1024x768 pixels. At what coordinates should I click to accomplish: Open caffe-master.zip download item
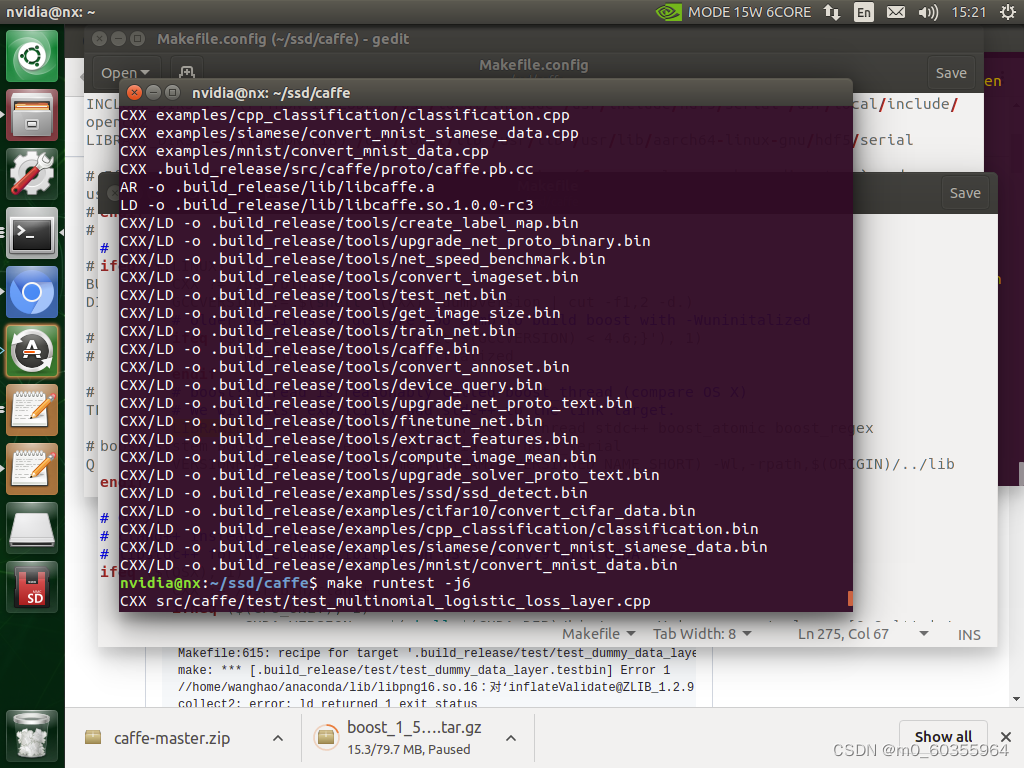[x=172, y=738]
